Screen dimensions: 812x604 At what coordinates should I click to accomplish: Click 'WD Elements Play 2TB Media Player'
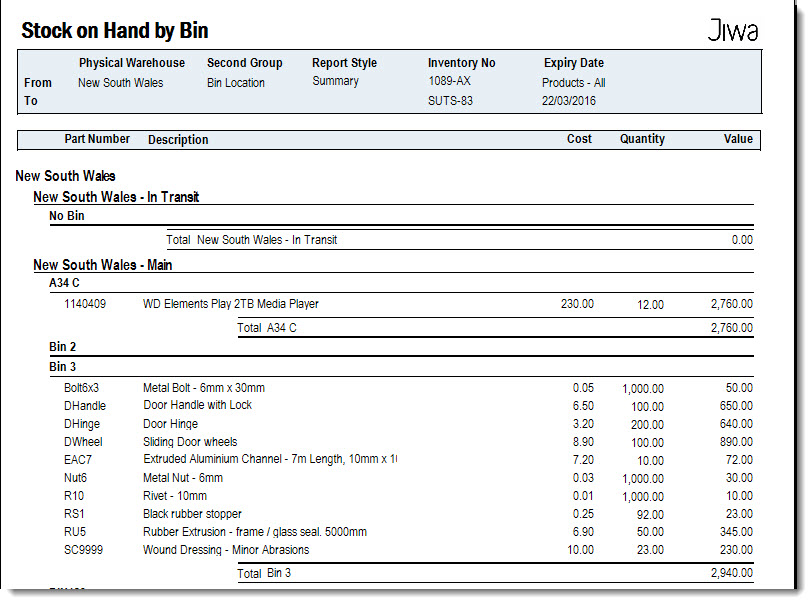coord(230,304)
